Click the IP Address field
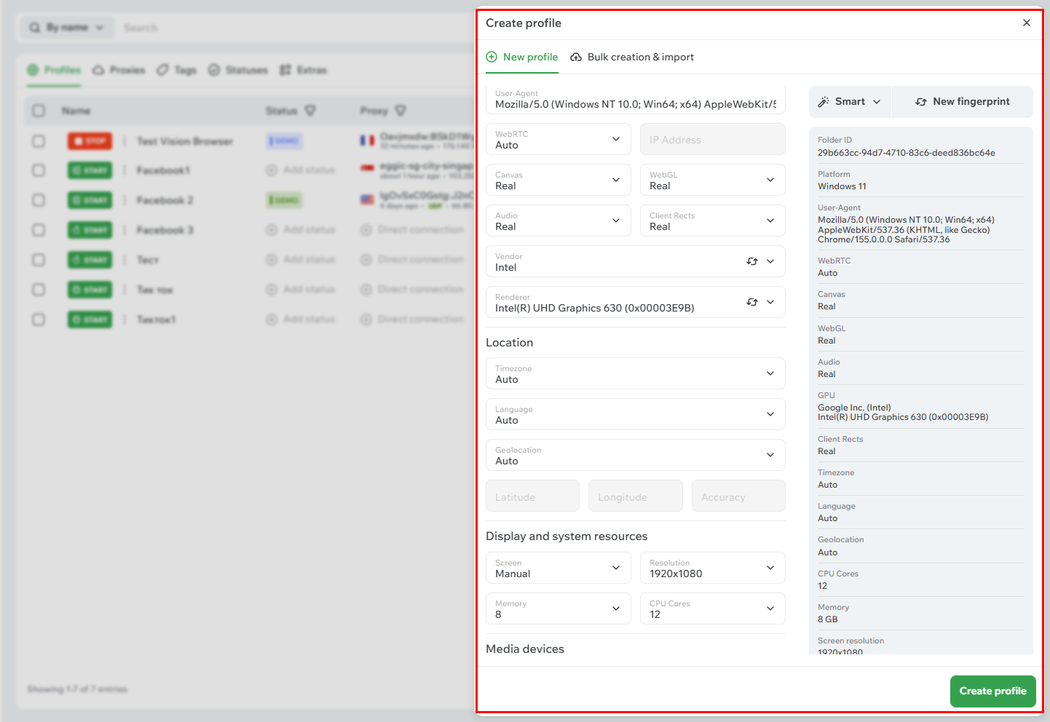The image size is (1050, 722). click(712, 139)
